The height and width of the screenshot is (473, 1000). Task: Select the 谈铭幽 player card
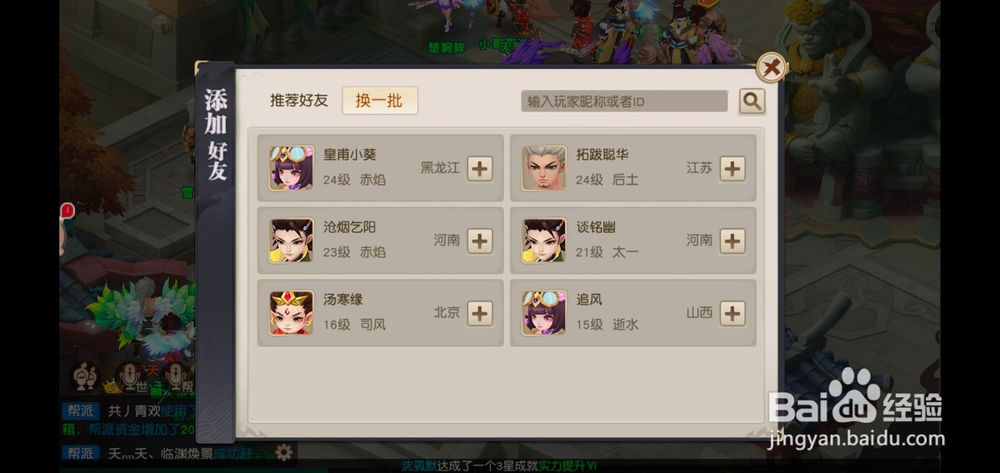[x=633, y=241]
